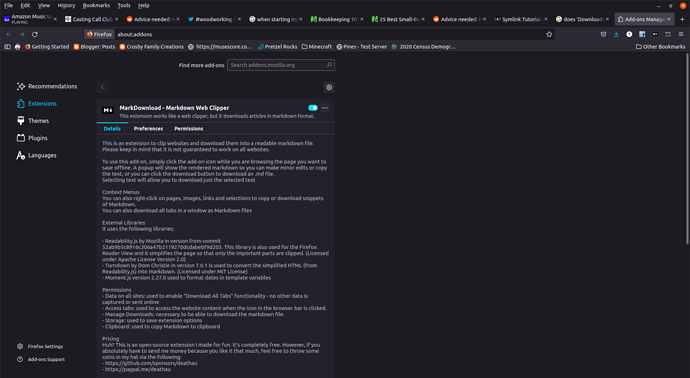Open the History menu
Screen dimensions: 690x378
[x=66, y=5]
